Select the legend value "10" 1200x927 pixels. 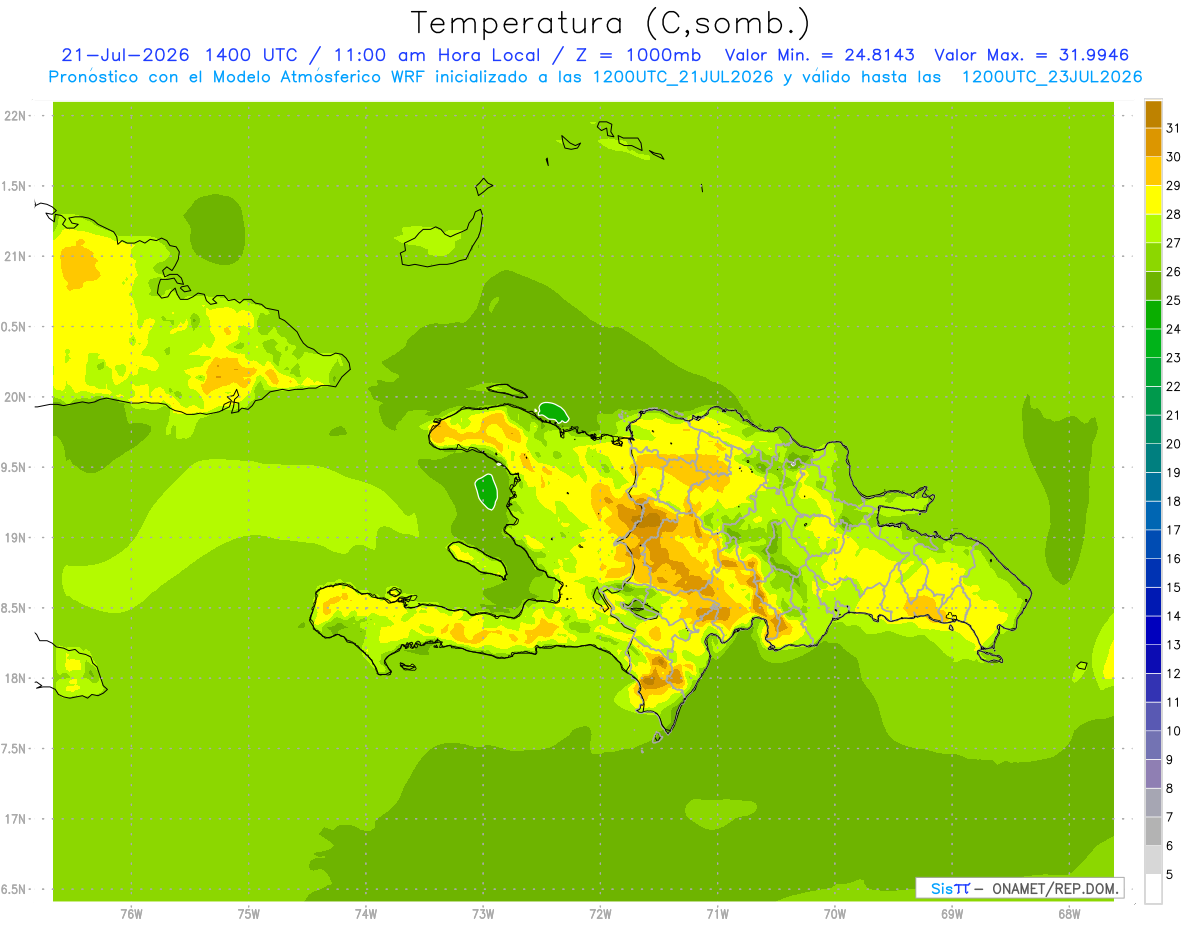point(1173,731)
